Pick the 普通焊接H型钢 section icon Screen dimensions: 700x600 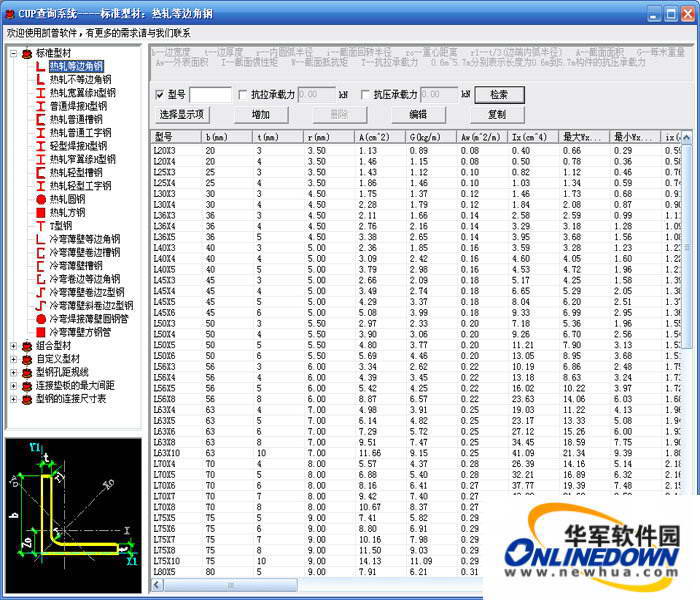[41, 106]
